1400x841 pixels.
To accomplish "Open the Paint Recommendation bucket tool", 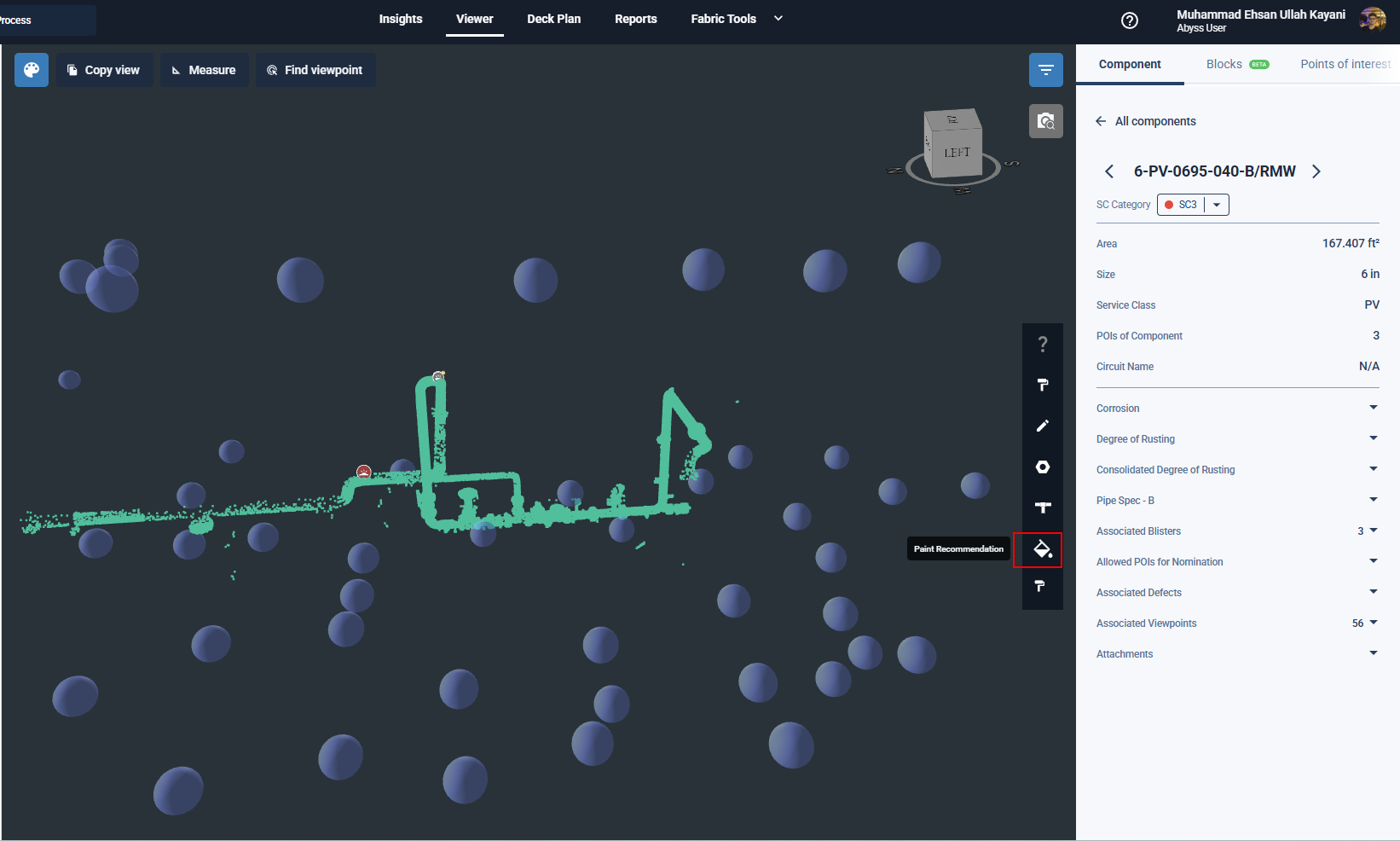I will point(1042,549).
